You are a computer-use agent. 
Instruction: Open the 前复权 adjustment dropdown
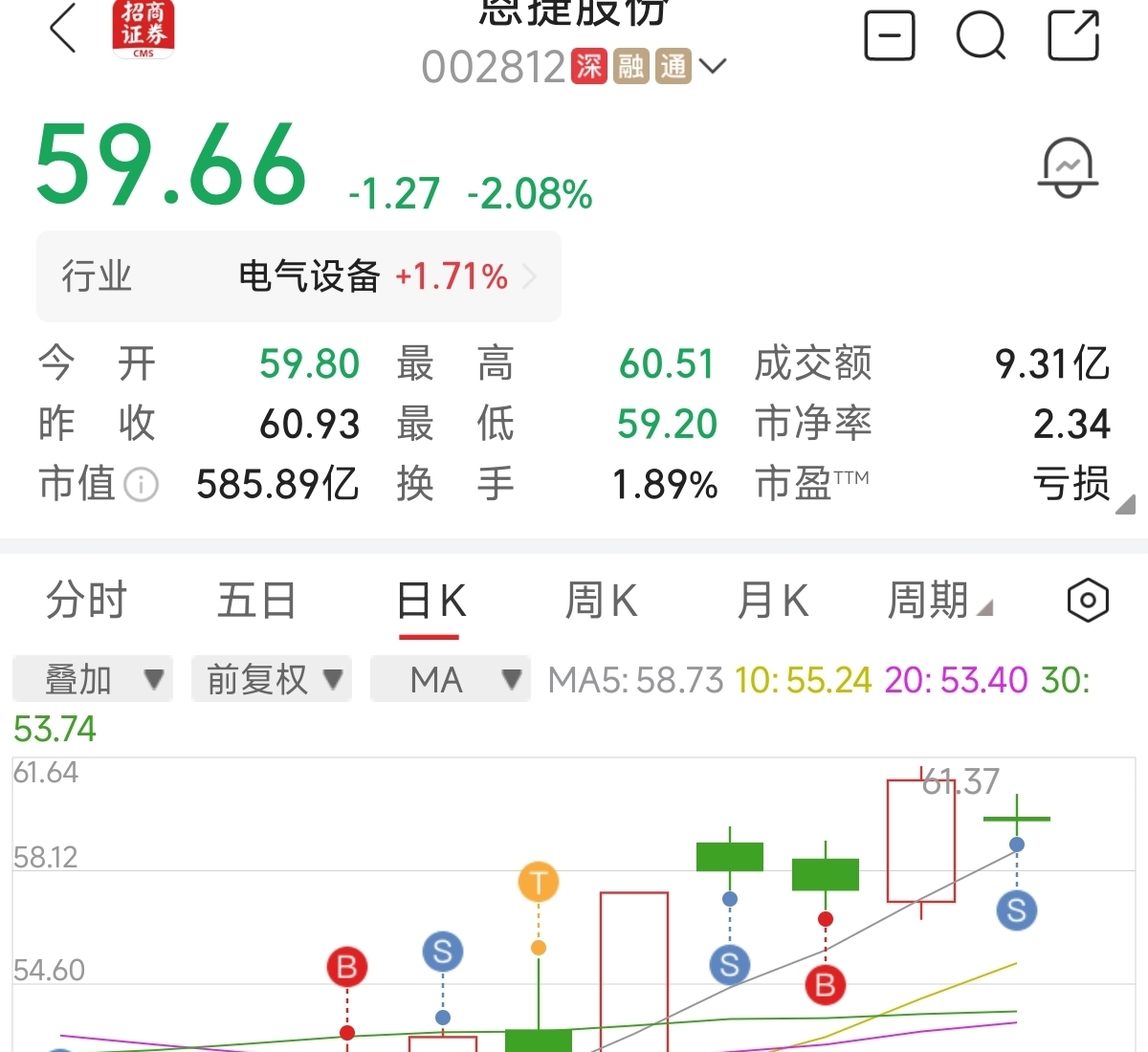tap(272, 679)
